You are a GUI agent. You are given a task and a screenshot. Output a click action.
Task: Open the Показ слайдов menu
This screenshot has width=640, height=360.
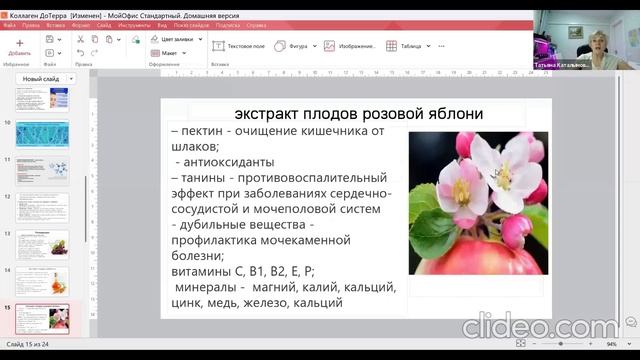point(191,25)
